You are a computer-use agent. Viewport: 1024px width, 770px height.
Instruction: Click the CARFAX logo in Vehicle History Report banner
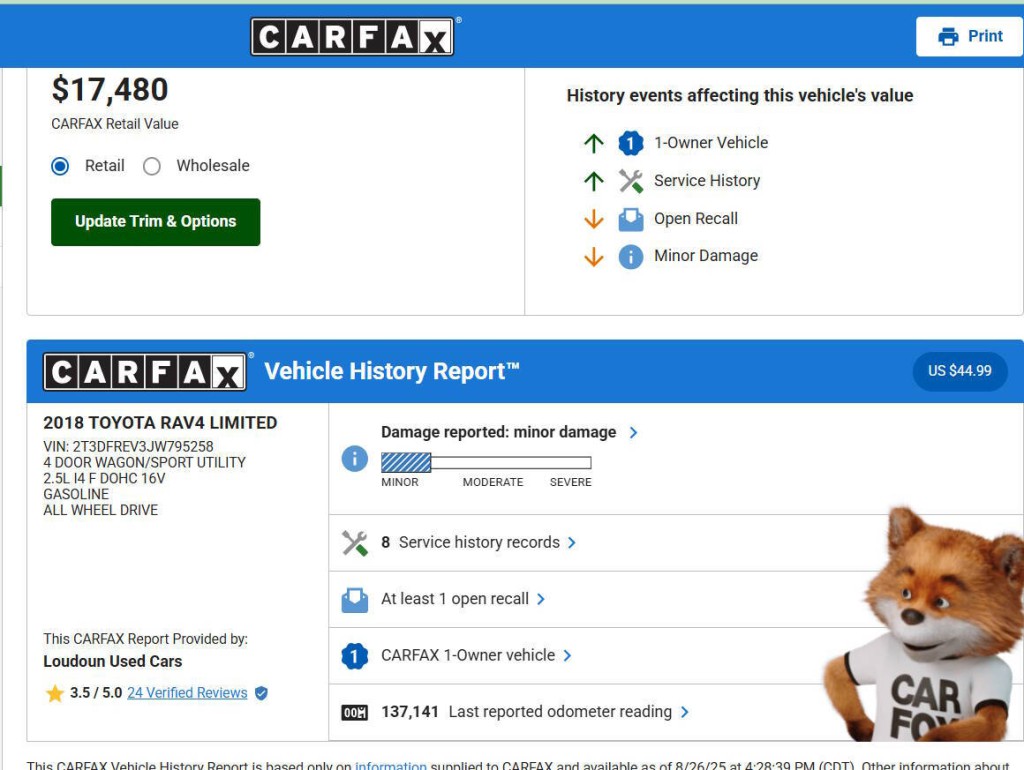click(145, 372)
